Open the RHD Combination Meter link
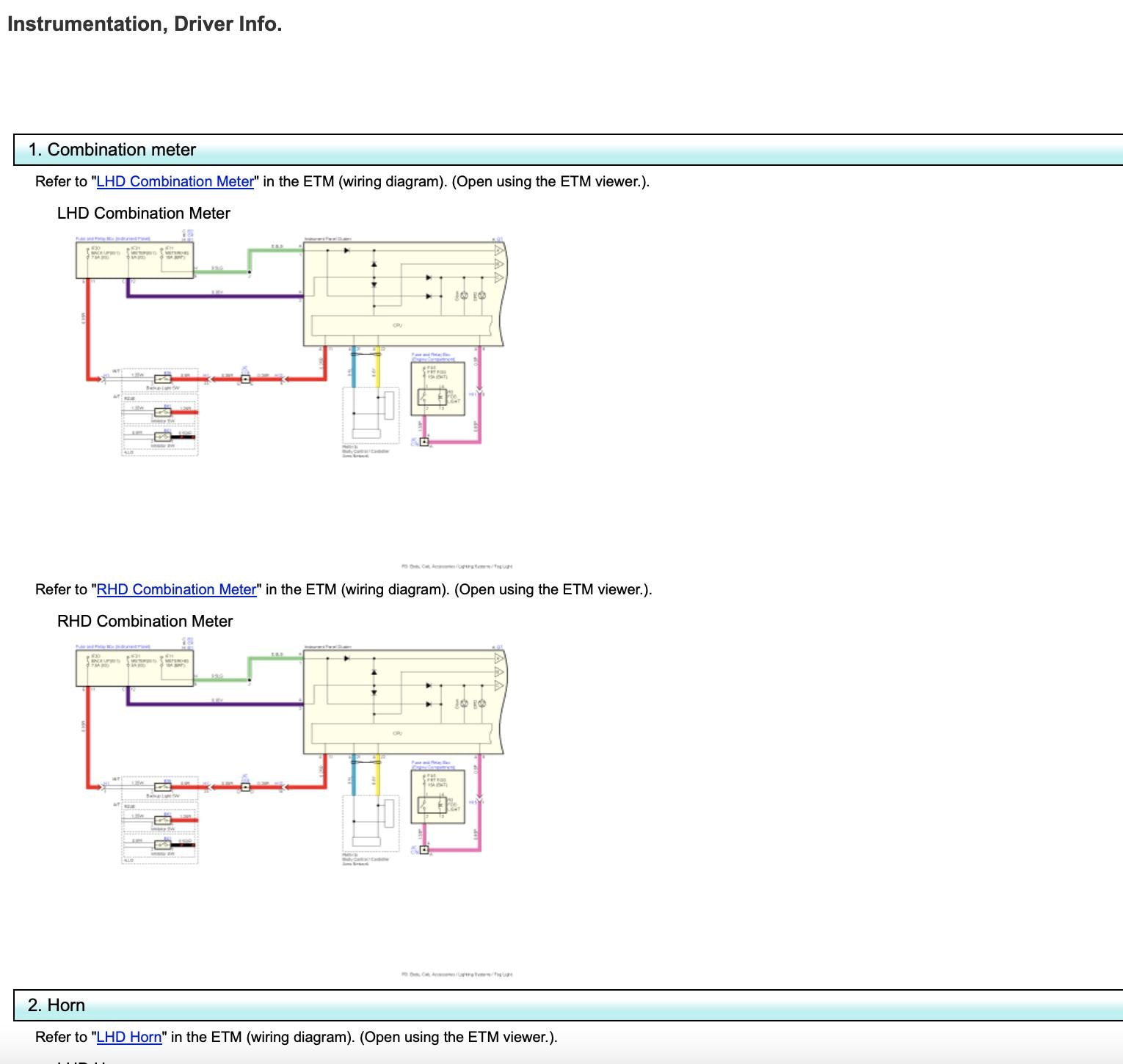This screenshot has height=1064, width=1123. (176, 589)
